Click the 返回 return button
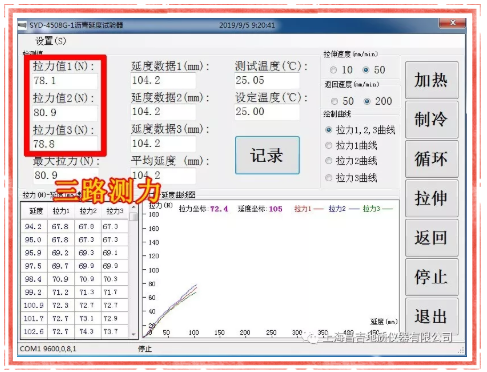This screenshot has height=372, width=487. pos(432,238)
